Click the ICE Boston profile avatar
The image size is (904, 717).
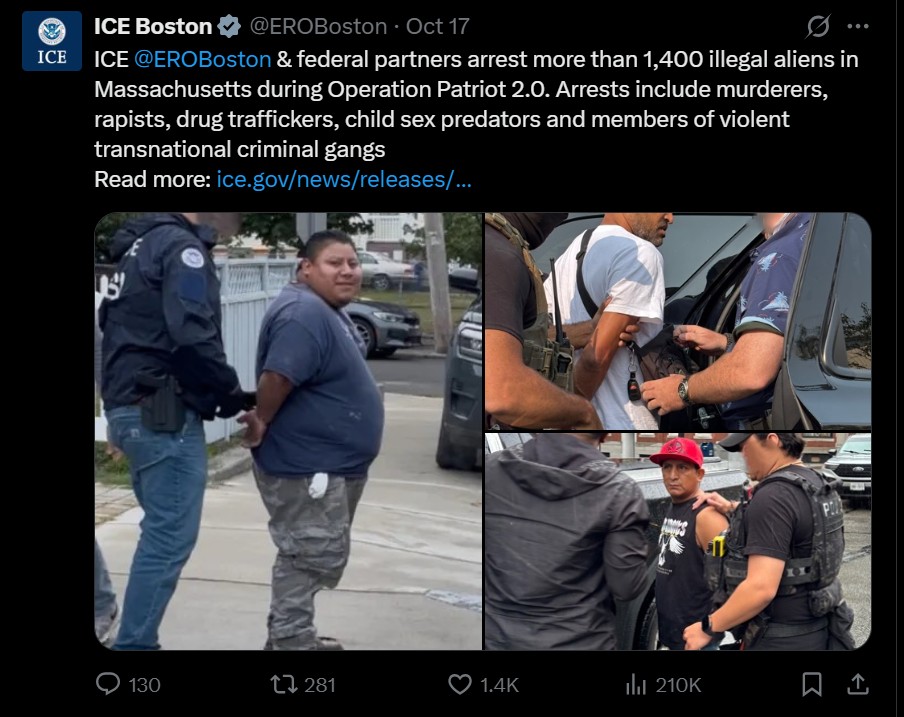click(52, 41)
